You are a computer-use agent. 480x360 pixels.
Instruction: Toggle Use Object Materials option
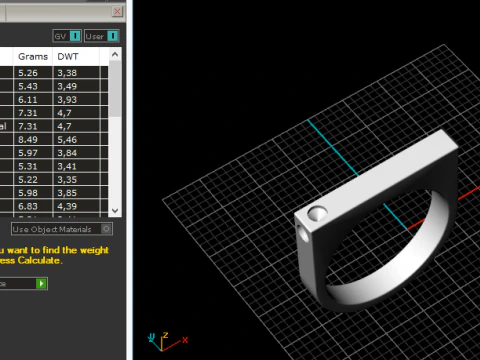point(62,229)
